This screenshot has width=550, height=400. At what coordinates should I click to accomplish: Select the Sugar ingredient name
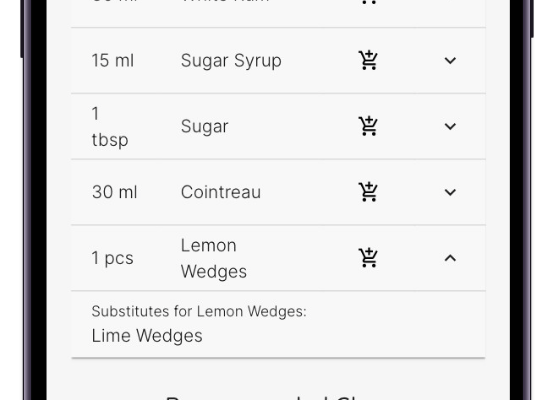click(204, 126)
